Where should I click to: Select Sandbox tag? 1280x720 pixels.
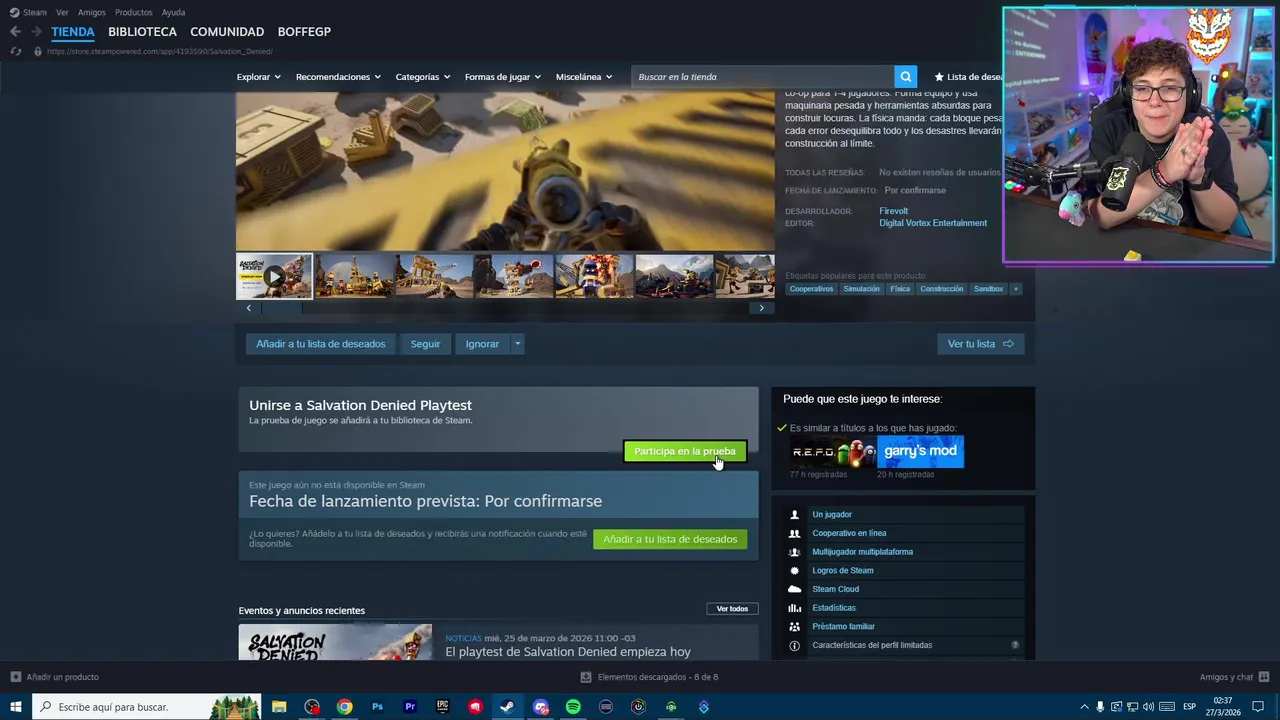tap(988, 289)
